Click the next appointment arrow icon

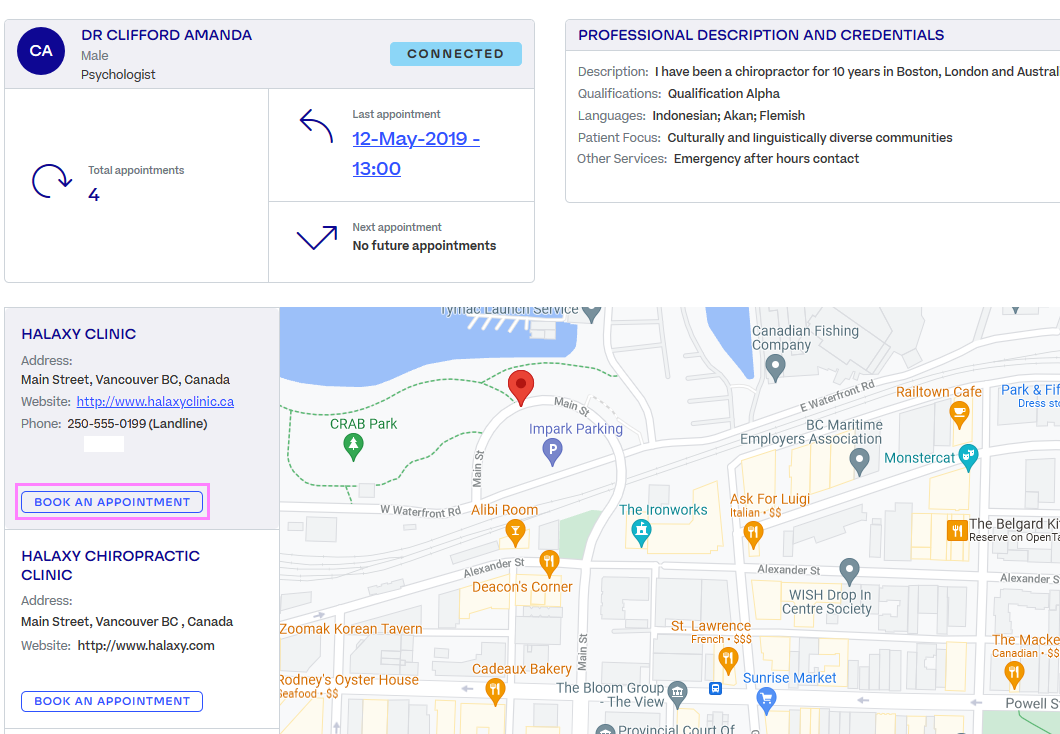pyautogui.click(x=316, y=238)
